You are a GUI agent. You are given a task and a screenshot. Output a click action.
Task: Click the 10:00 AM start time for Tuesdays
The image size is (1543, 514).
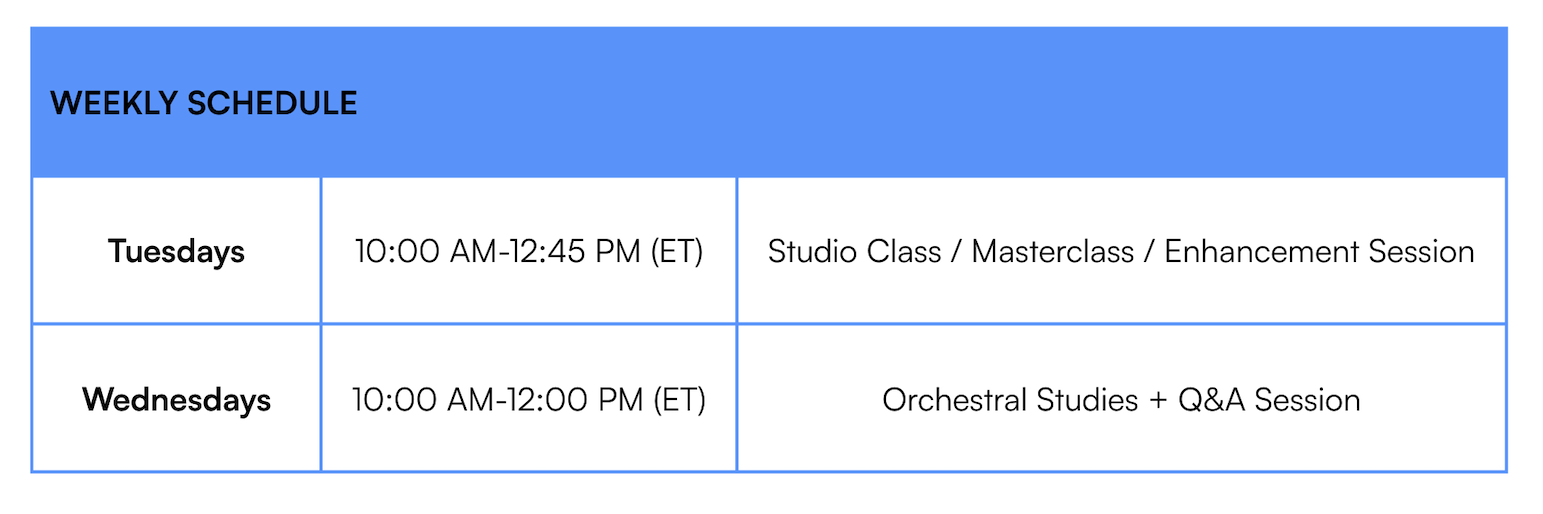420,251
